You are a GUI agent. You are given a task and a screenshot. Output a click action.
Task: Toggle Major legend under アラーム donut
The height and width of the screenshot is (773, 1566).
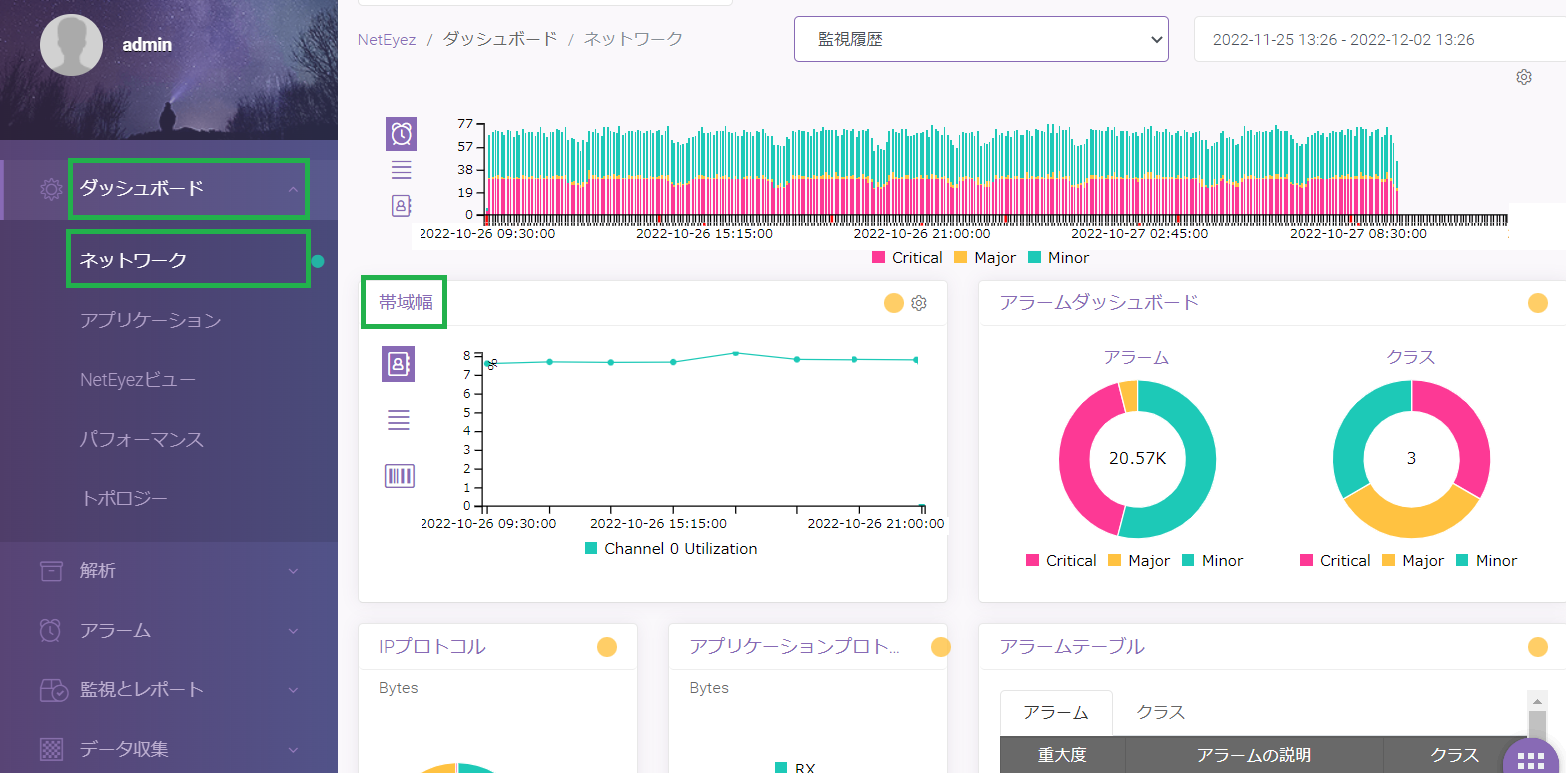1139,560
